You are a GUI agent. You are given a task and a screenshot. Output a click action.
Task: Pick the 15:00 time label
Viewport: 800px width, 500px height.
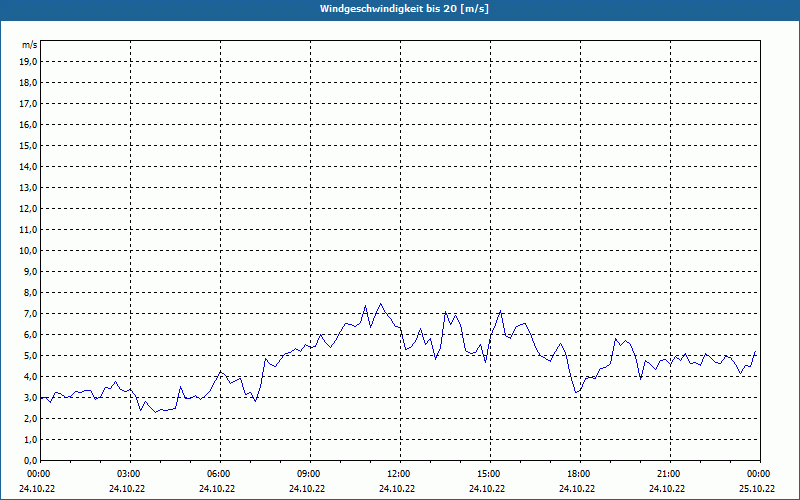tap(490, 474)
